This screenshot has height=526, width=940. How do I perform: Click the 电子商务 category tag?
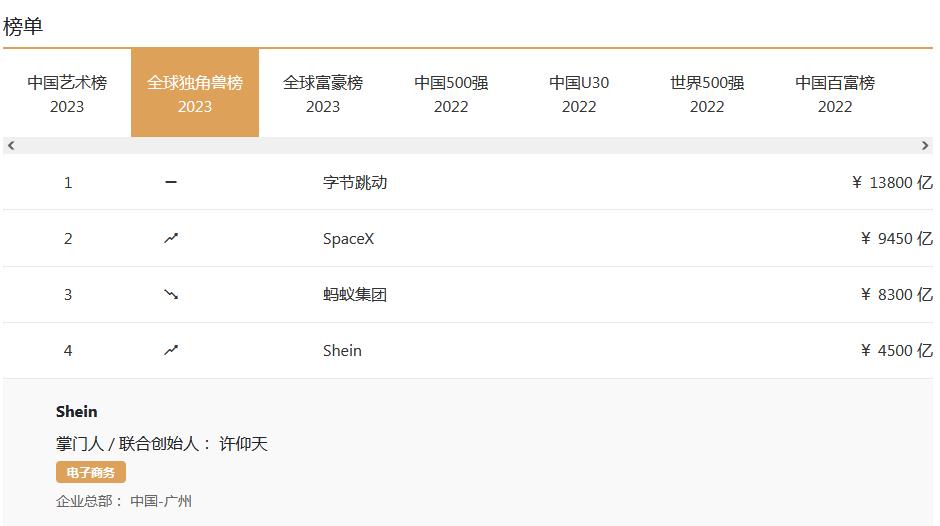tap(91, 472)
